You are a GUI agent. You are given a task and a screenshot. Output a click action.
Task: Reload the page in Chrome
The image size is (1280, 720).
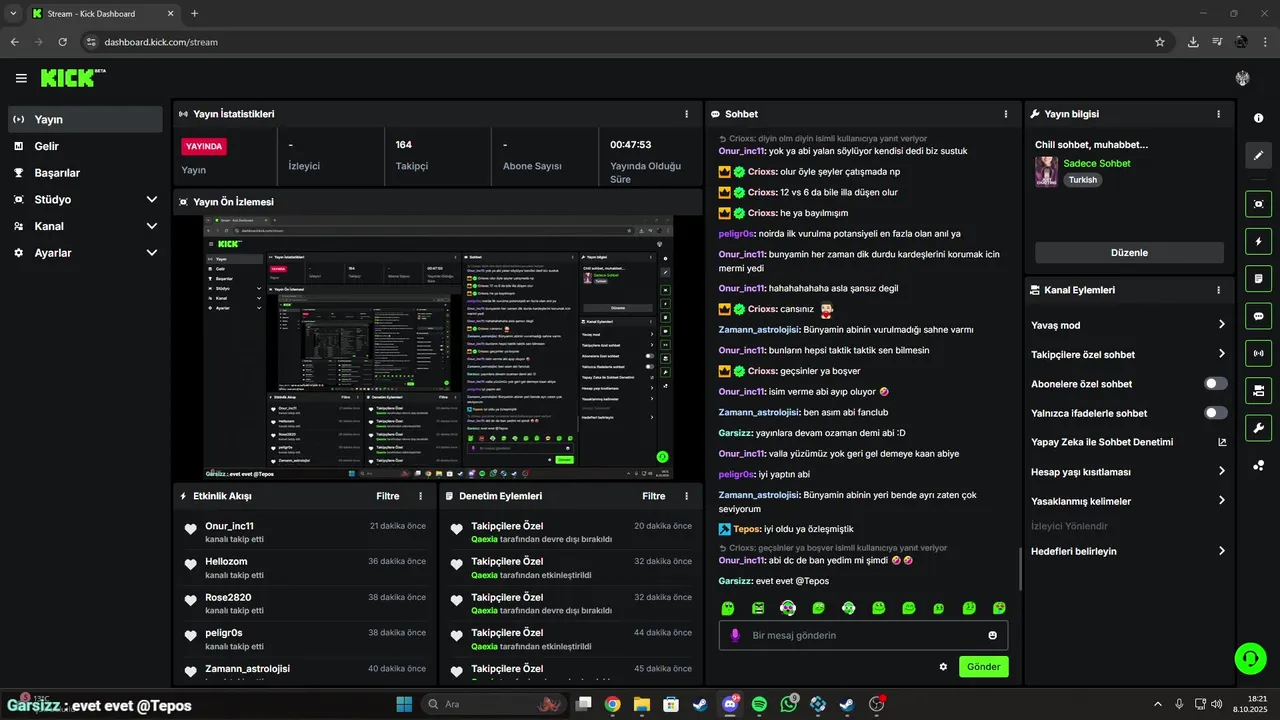[x=63, y=42]
